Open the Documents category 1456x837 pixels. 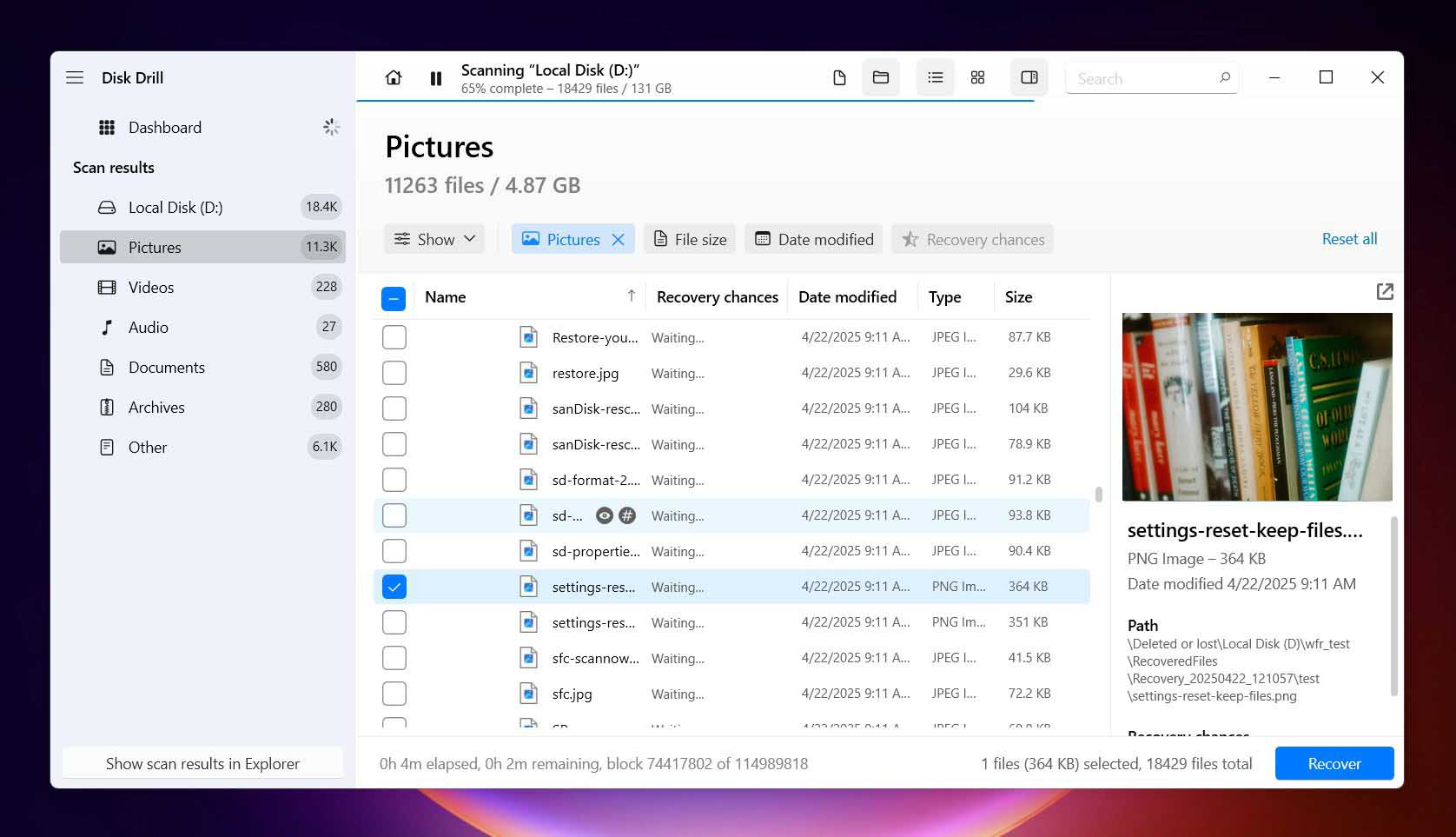coord(202,368)
